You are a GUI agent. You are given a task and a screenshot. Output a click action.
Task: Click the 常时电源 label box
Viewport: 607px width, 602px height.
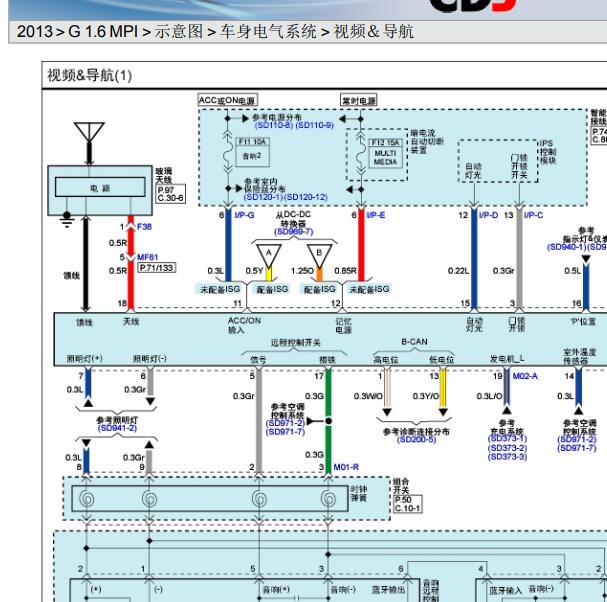tap(359, 101)
